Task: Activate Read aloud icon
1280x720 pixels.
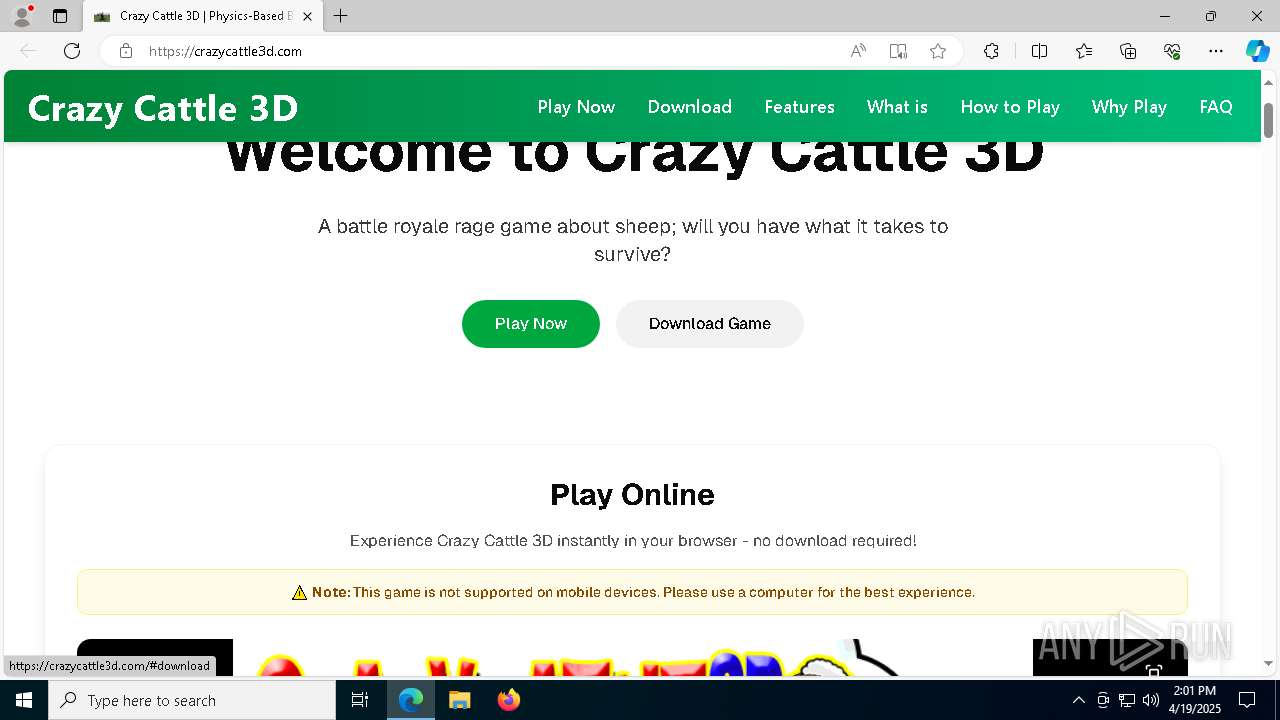Action: coord(858,51)
